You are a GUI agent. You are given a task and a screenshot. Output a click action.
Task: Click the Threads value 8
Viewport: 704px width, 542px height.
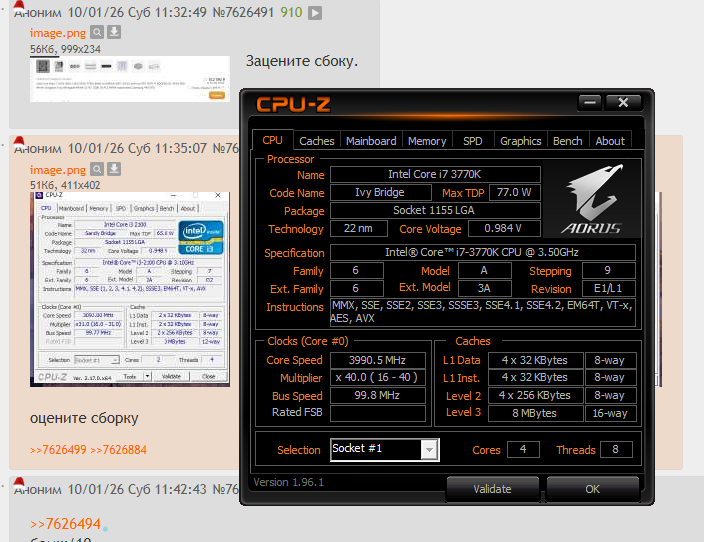click(616, 449)
